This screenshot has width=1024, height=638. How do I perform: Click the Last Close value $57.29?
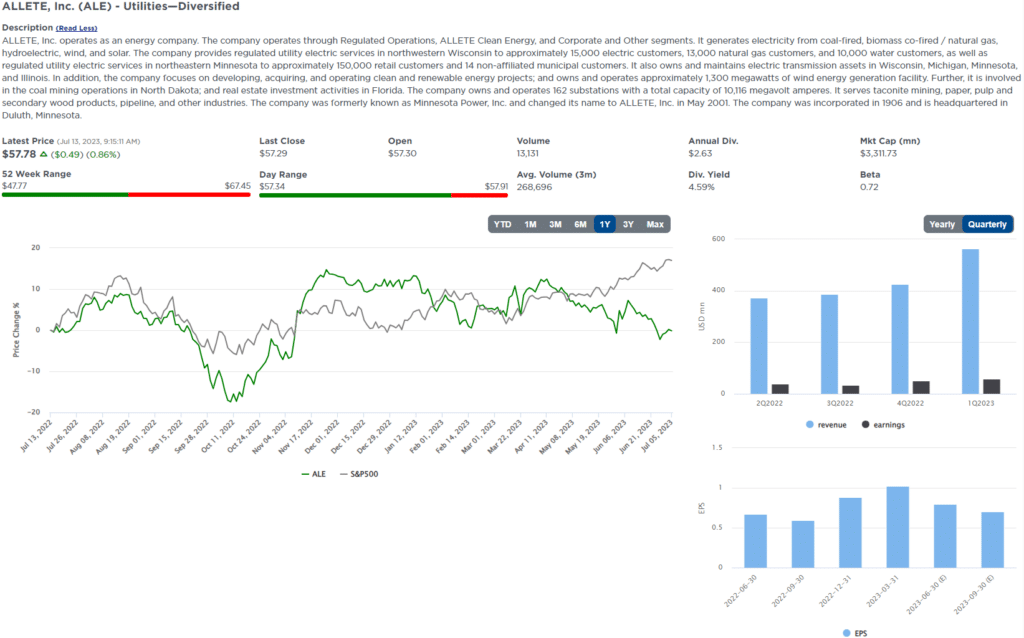273,153
